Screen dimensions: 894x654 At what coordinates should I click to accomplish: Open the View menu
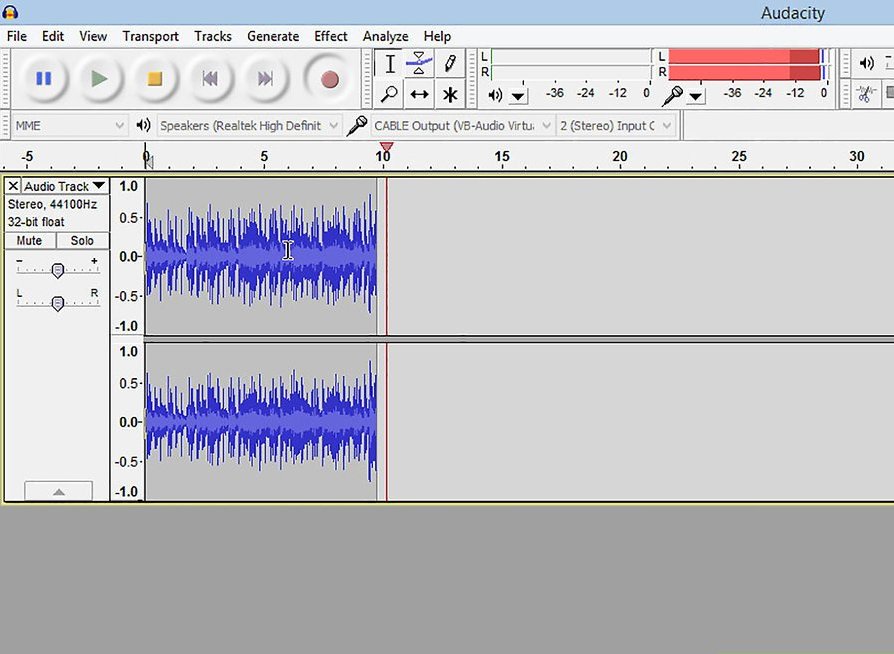[x=93, y=36]
